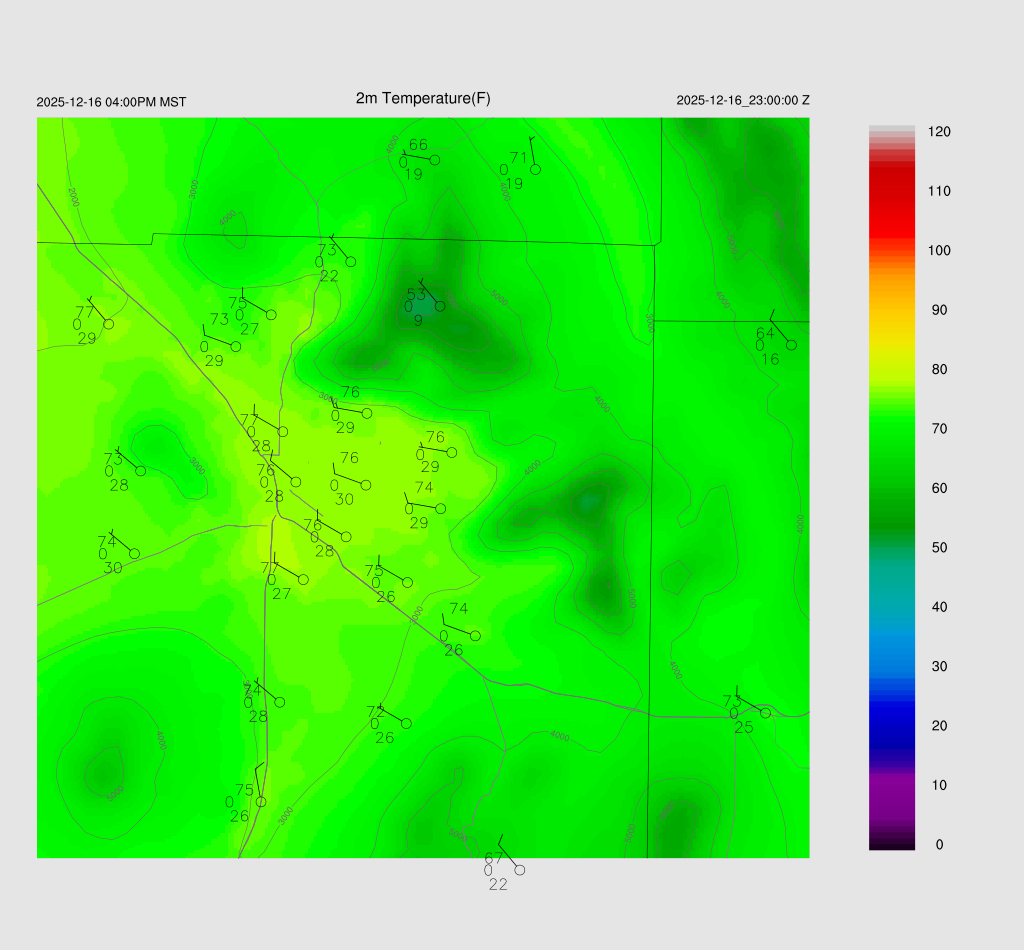Click the station marker showing 73 over 22
Screen dimensions: 1024x950
pos(351,262)
